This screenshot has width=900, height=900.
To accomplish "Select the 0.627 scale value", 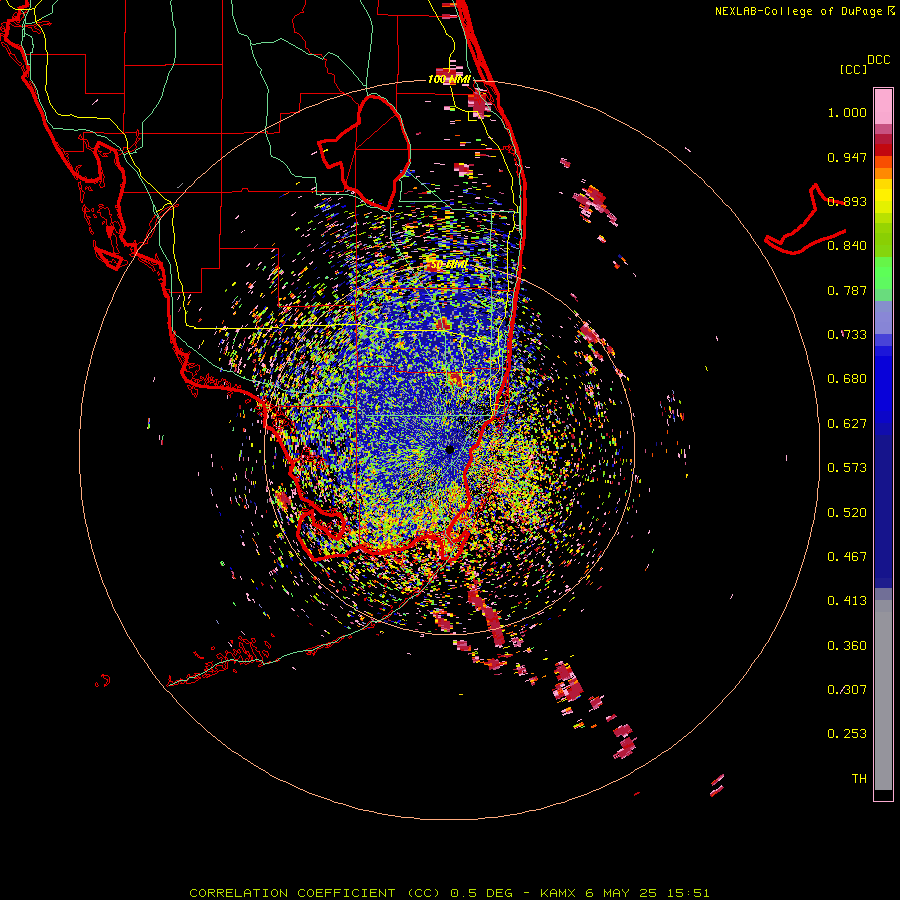I will point(847,424).
